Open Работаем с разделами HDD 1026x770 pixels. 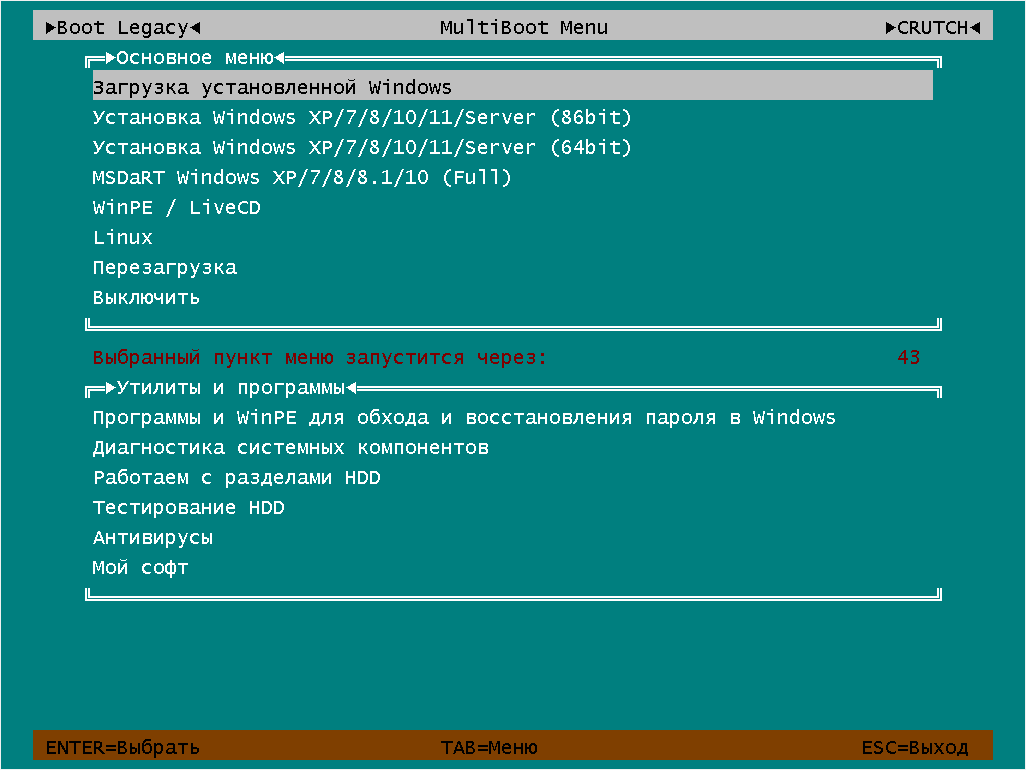[x=236, y=477]
